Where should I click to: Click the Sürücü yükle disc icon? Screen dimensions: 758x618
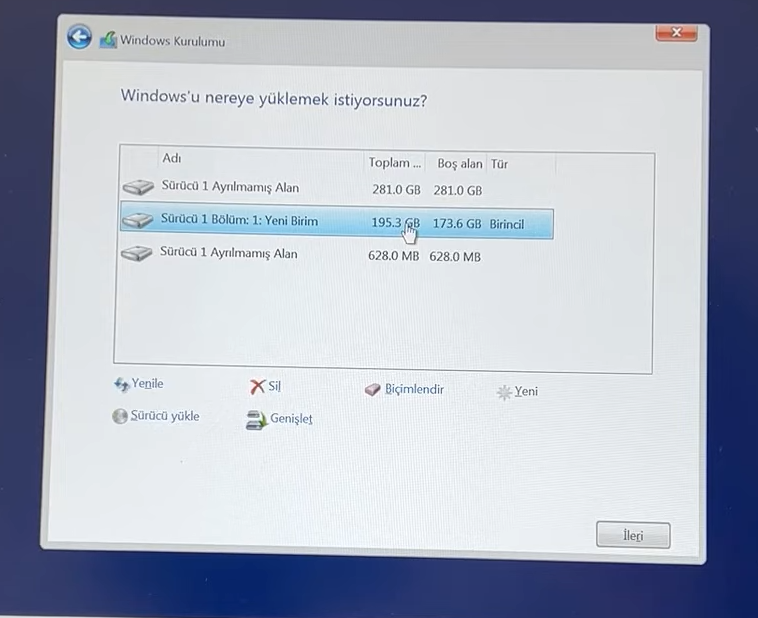point(119,416)
